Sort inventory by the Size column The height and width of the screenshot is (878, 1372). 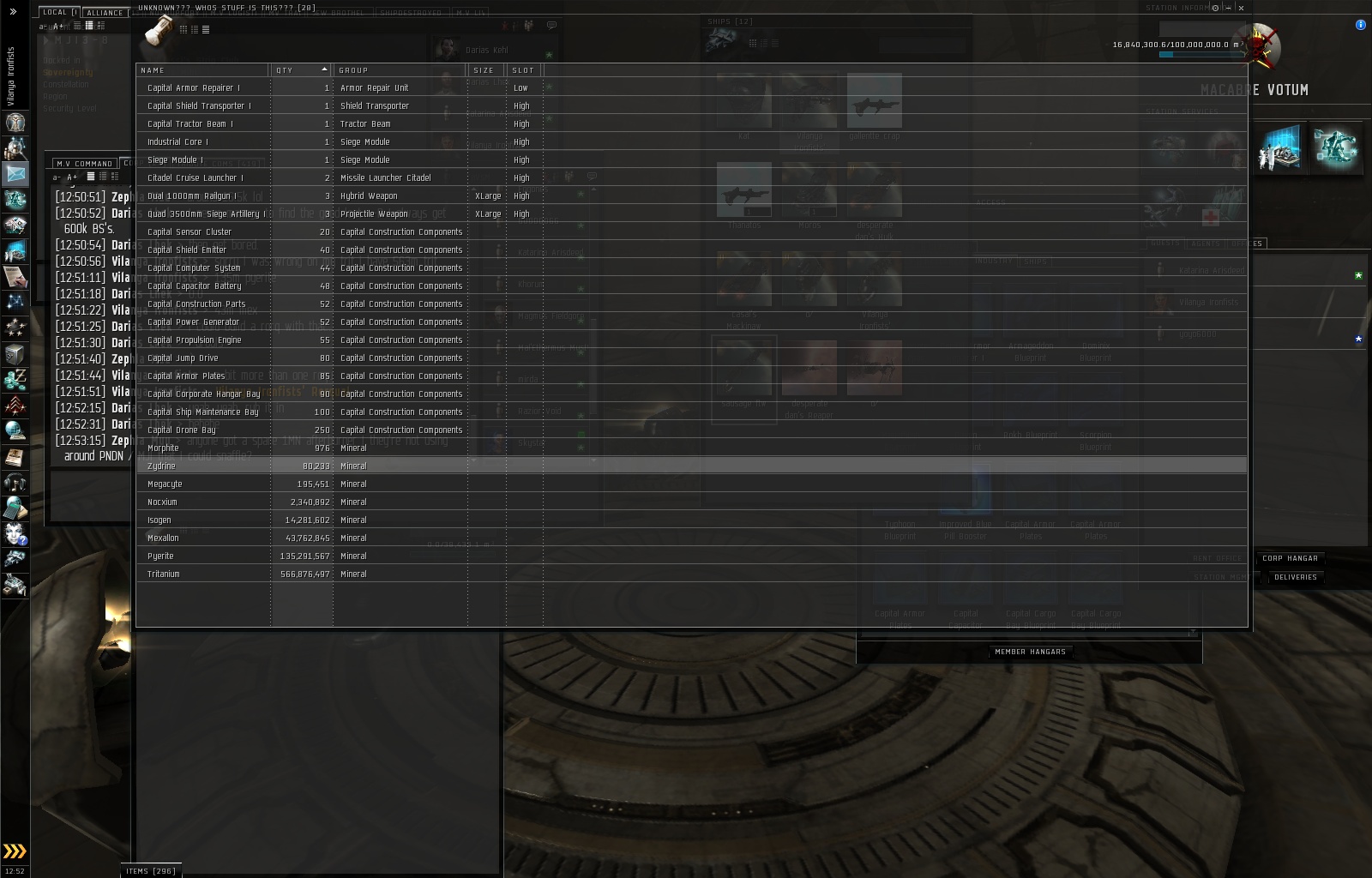coord(487,70)
